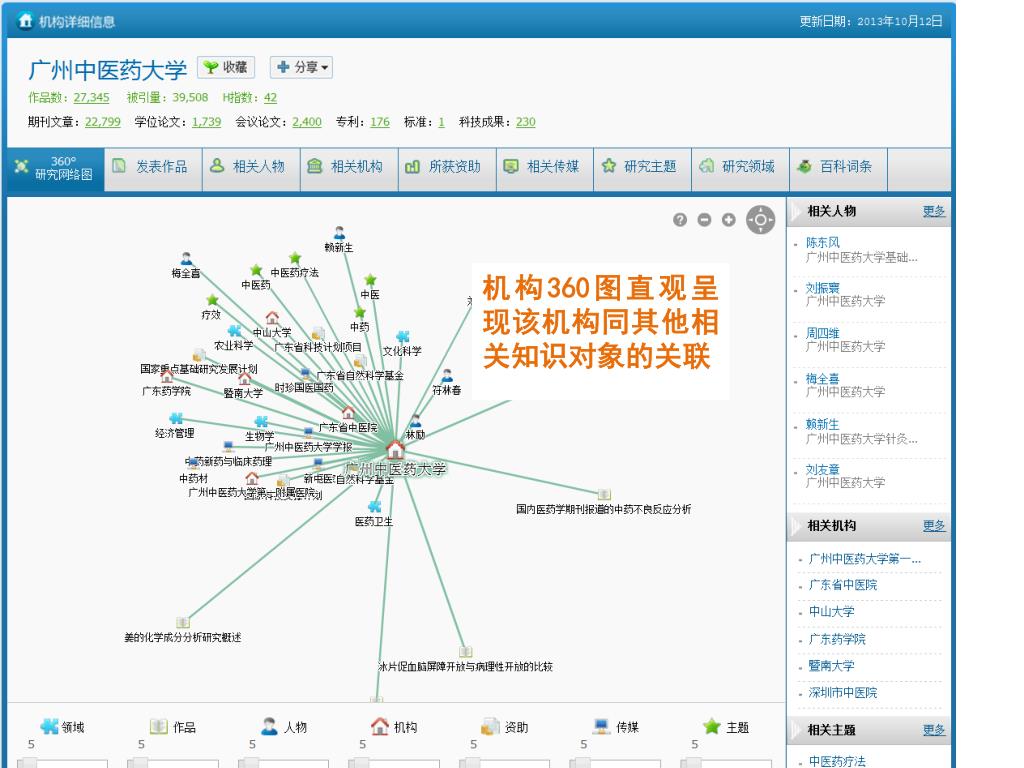Click the 医药卫生 puzzle node icon
The image size is (1024, 768).
click(374, 507)
